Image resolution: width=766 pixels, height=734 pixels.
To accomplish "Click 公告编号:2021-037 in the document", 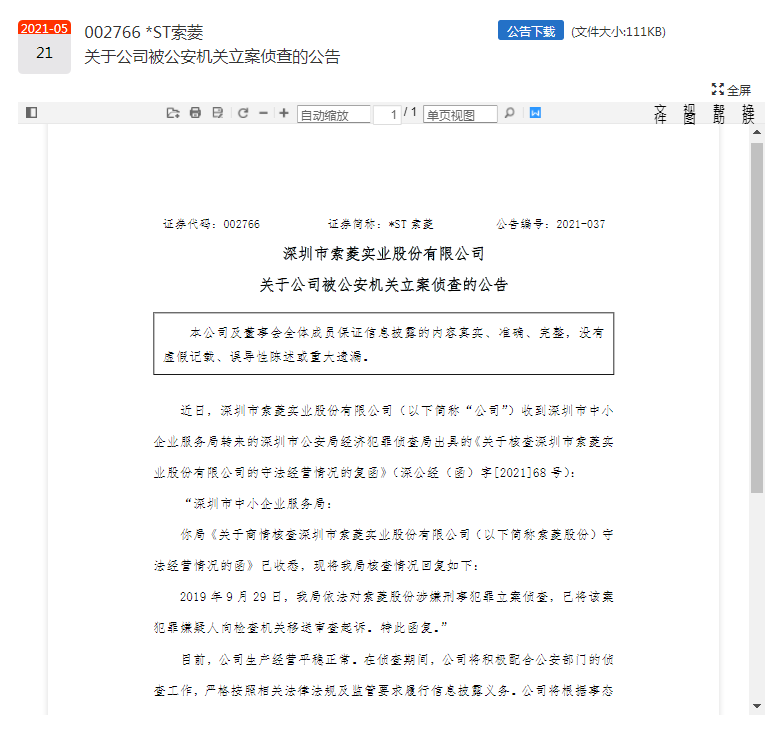I will 551,224.
